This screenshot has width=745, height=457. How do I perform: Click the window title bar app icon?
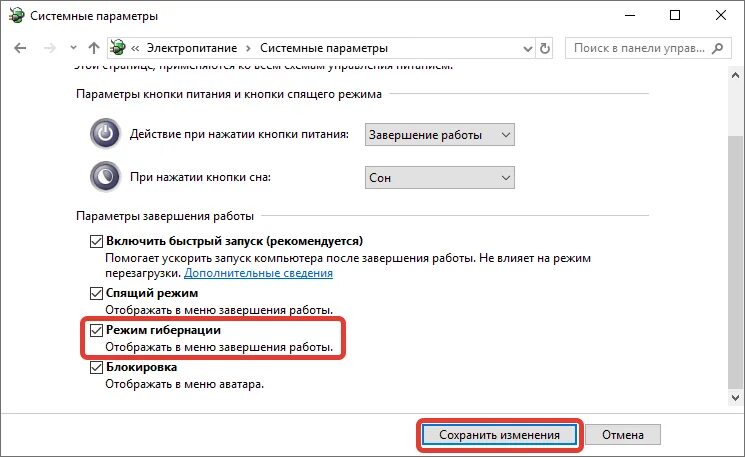(17, 15)
